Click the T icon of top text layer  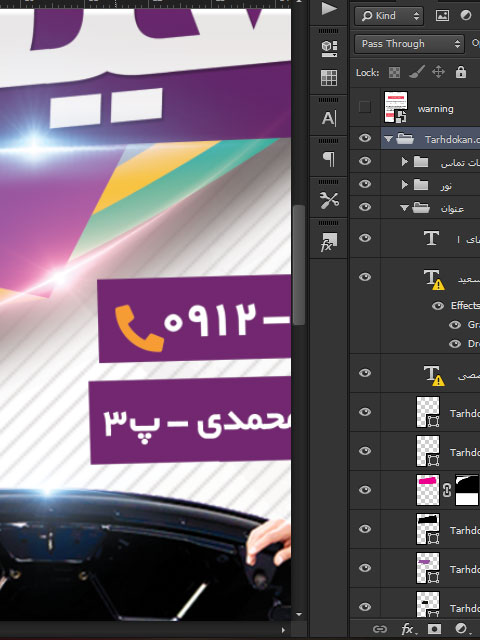click(x=431, y=238)
